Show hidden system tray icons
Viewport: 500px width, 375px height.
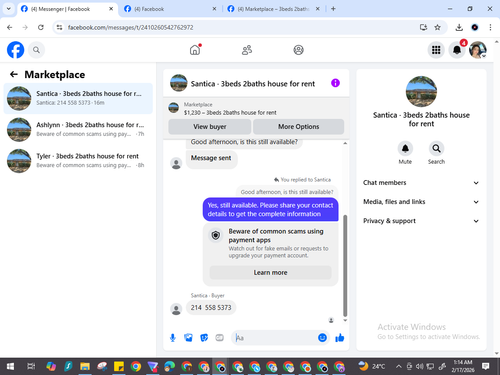tap(398, 366)
